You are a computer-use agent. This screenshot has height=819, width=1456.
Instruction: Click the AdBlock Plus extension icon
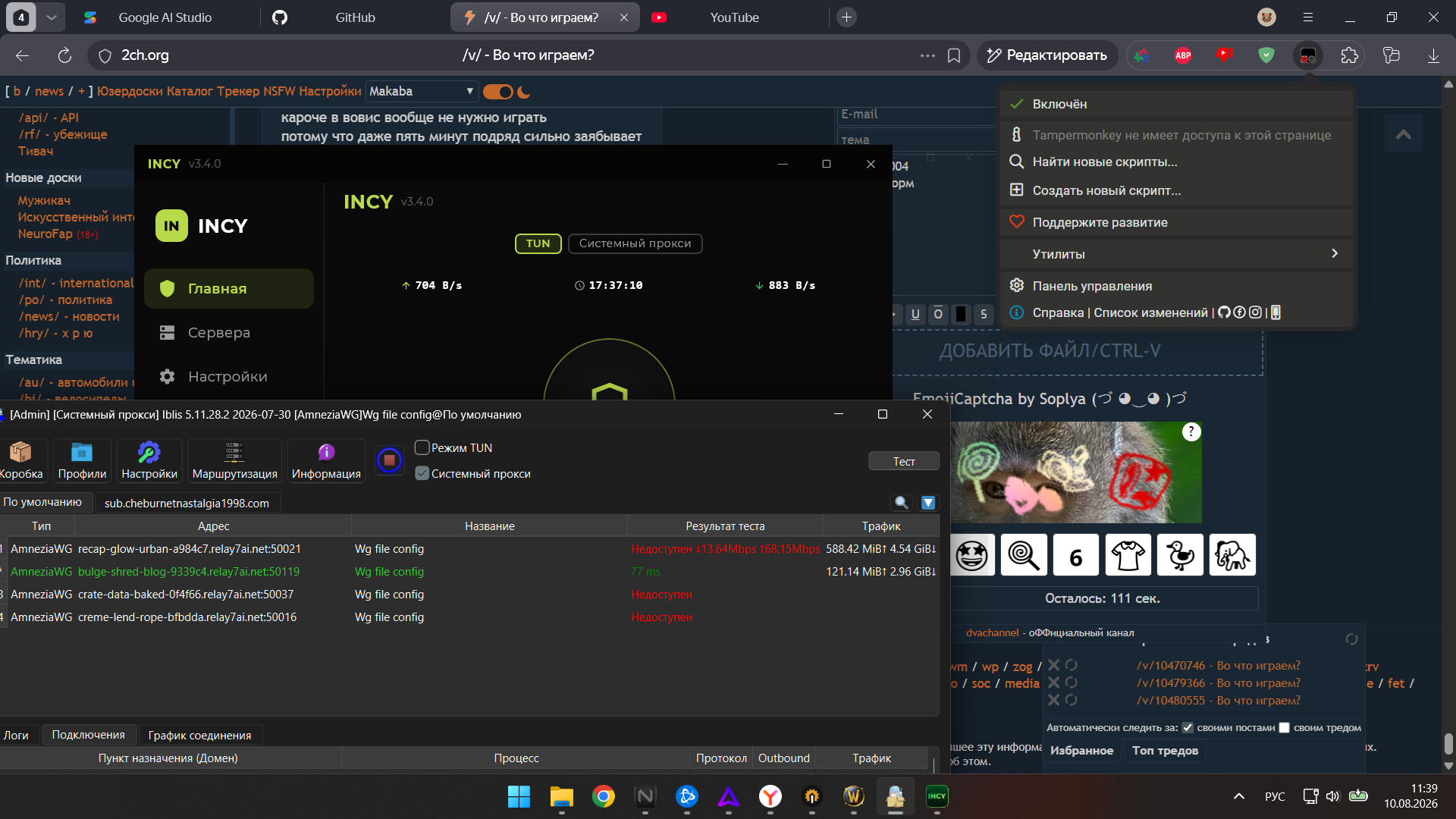(x=1183, y=55)
